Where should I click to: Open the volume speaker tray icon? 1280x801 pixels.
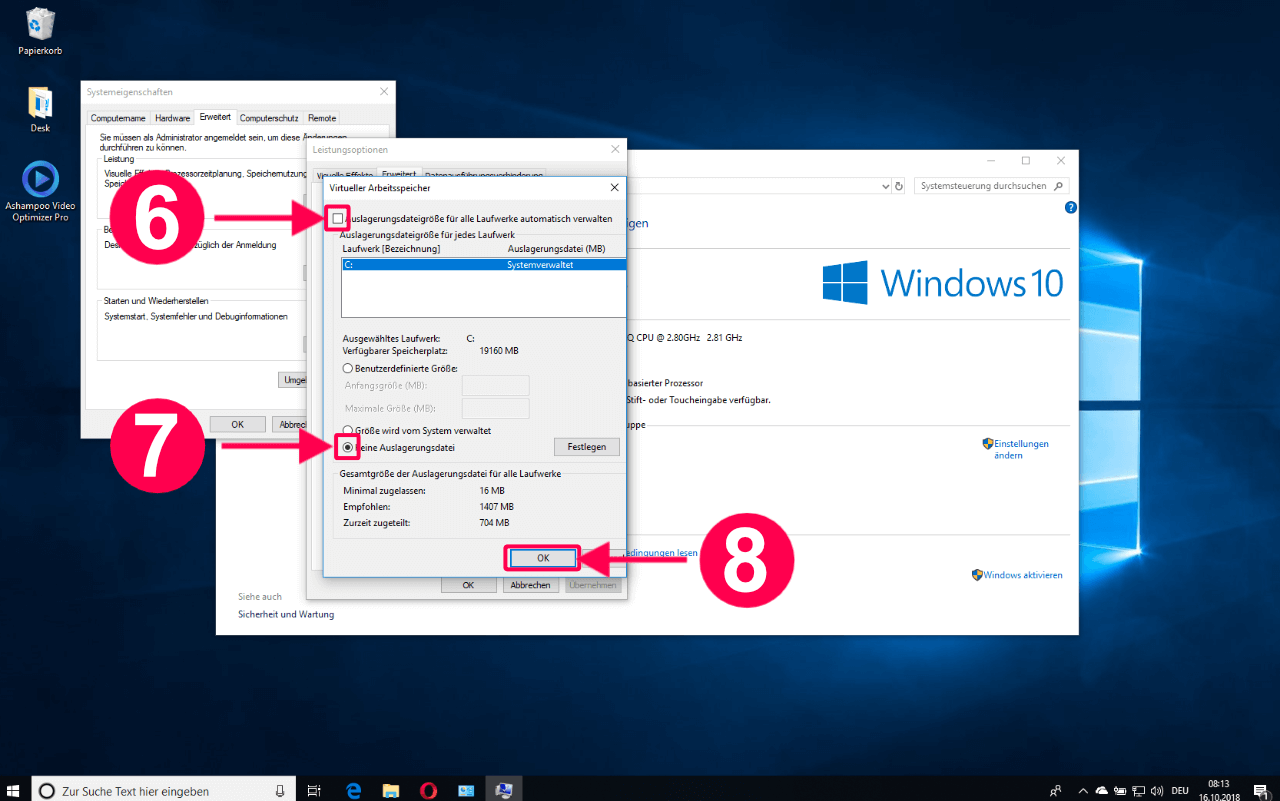click(x=1157, y=790)
